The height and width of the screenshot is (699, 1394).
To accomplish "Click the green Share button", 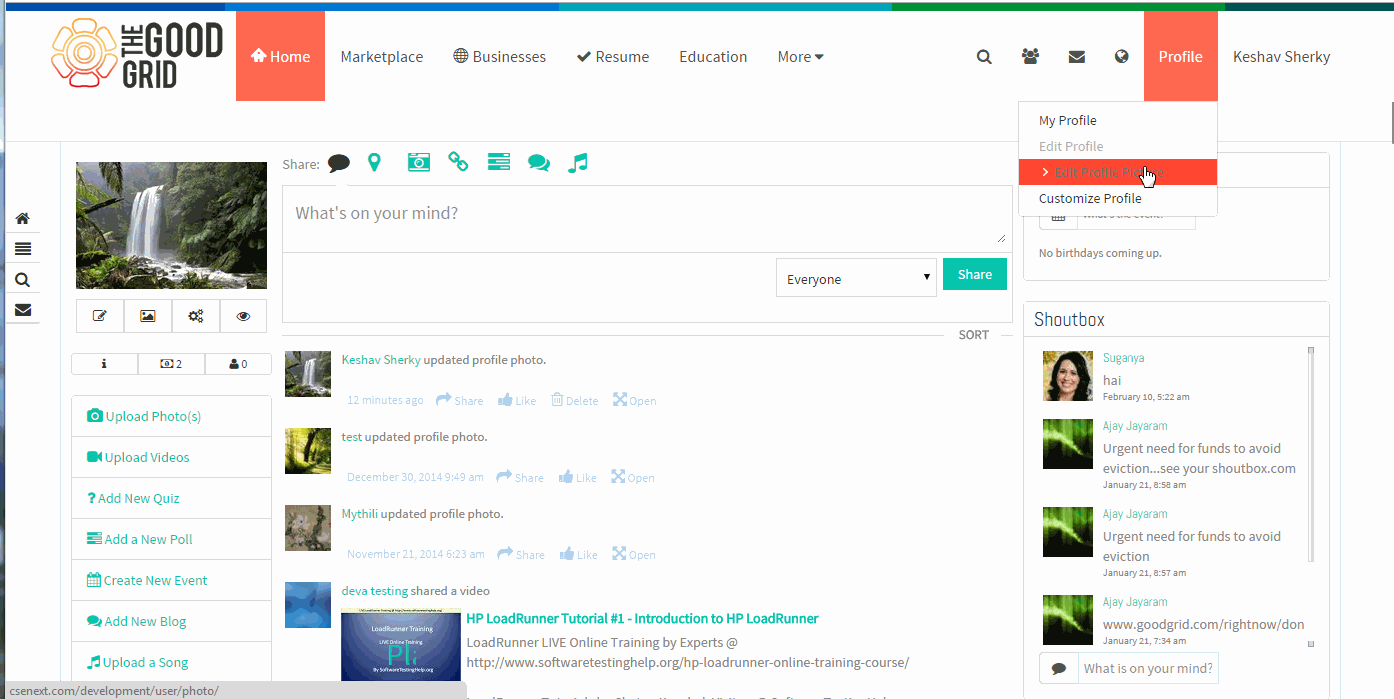I will click(x=975, y=274).
